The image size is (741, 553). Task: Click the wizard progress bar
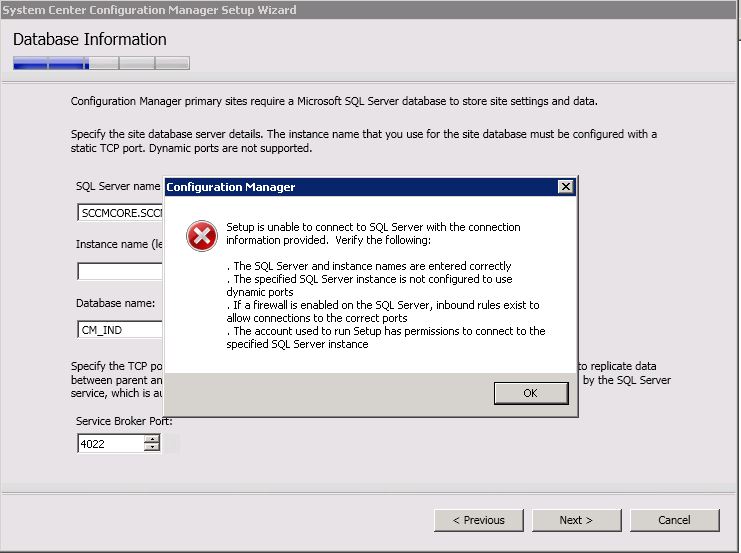(x=102, y=63)
